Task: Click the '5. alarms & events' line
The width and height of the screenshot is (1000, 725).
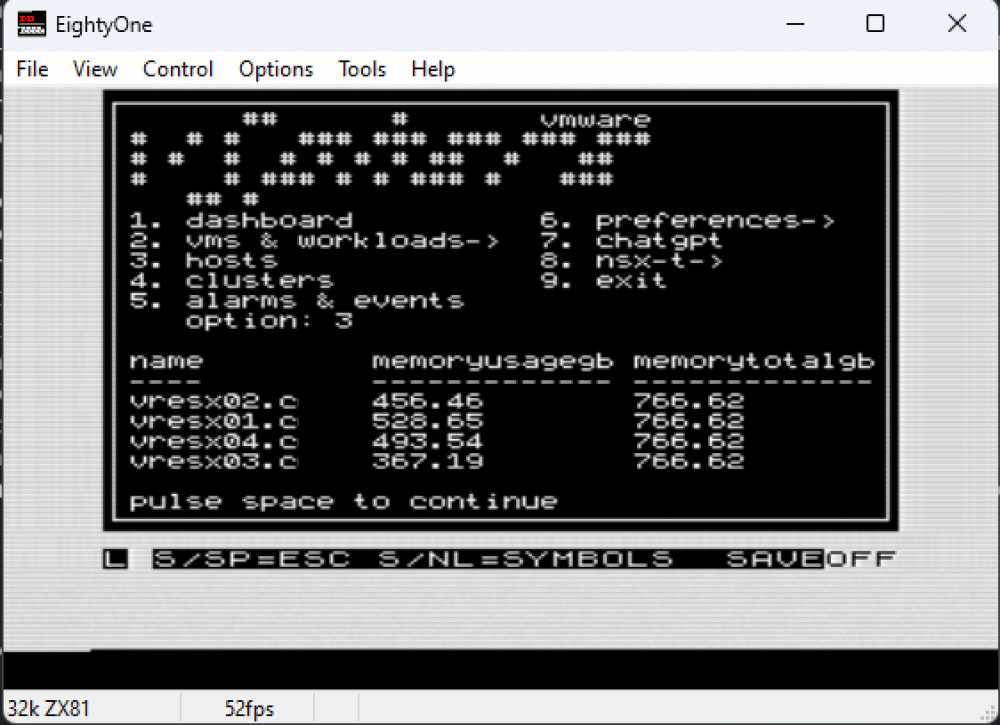Action: tap(297, 301)
